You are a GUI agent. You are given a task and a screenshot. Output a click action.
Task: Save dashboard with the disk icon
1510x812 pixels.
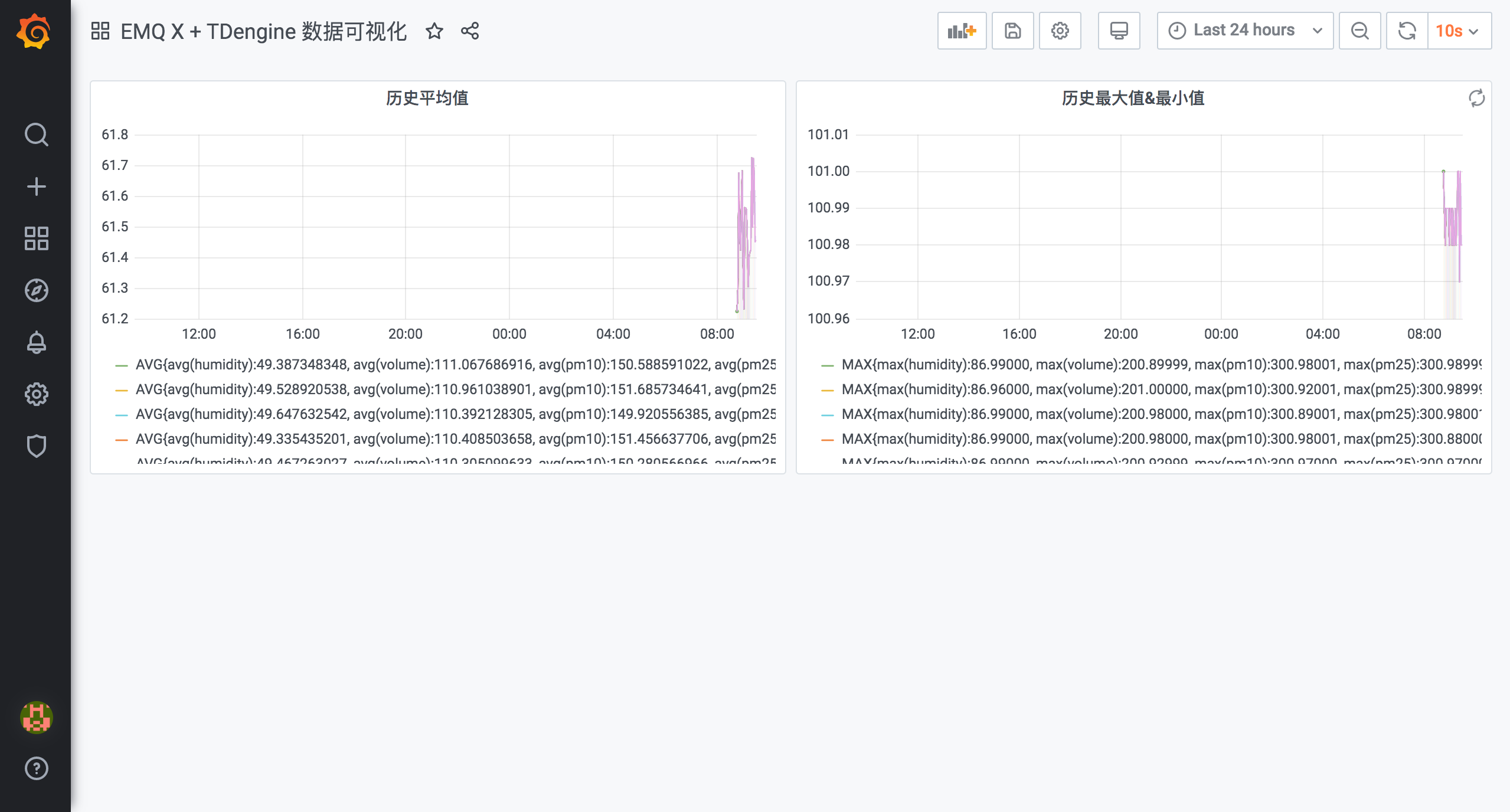[1012, 31]
